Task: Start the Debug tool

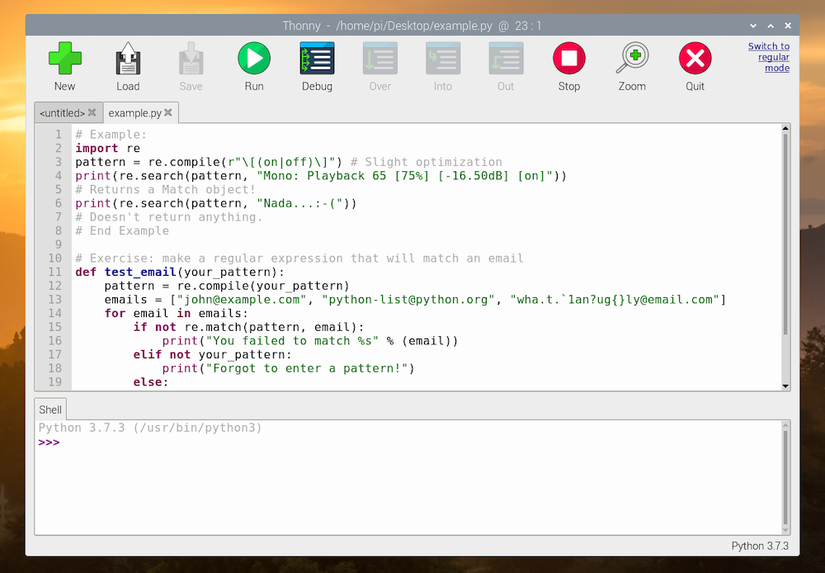Action: (x=317, y=60)
